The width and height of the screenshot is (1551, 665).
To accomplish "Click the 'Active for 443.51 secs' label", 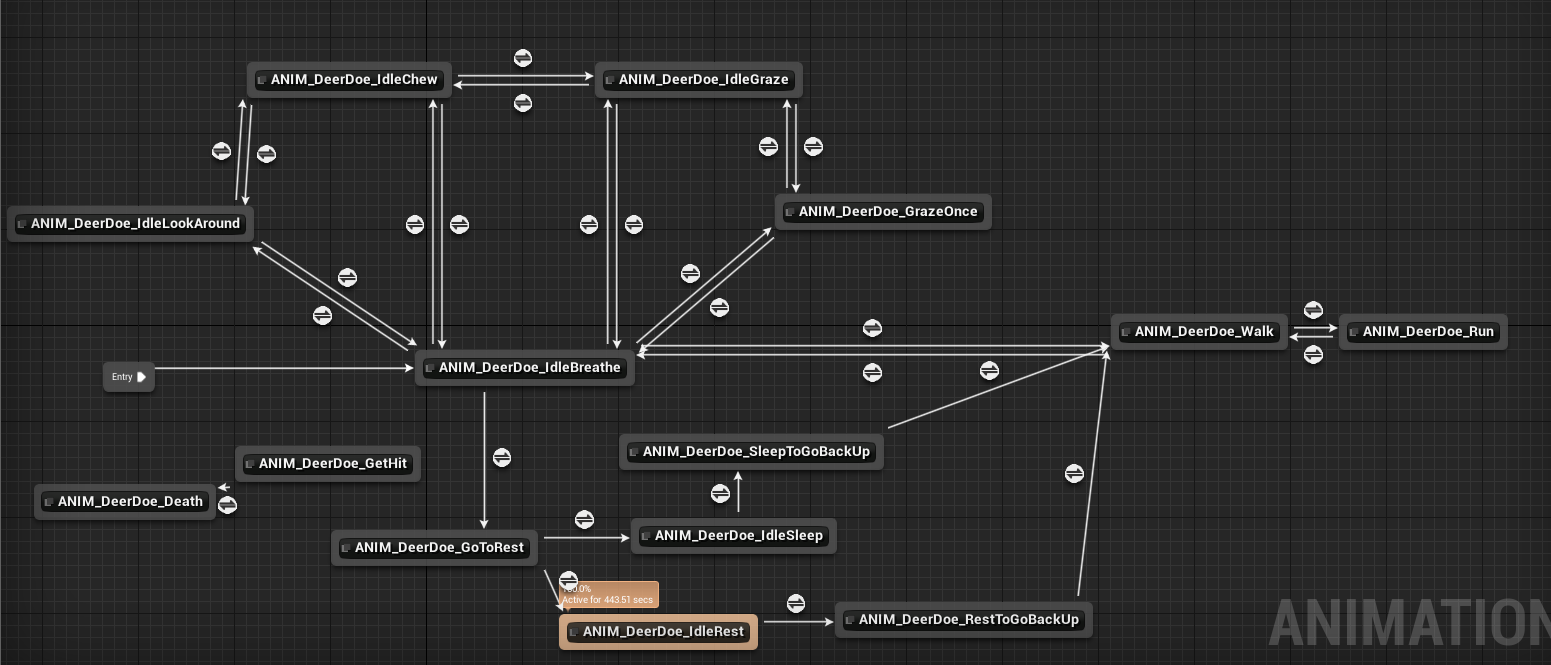I will 608,600.
